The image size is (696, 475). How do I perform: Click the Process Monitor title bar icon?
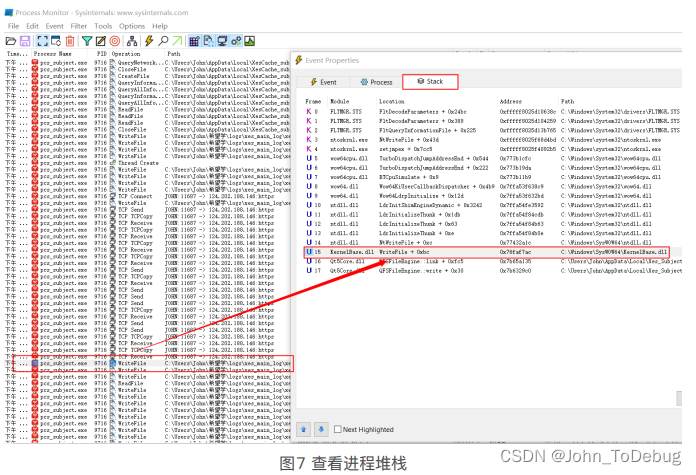pyautogui.click(x=9, y=12)
